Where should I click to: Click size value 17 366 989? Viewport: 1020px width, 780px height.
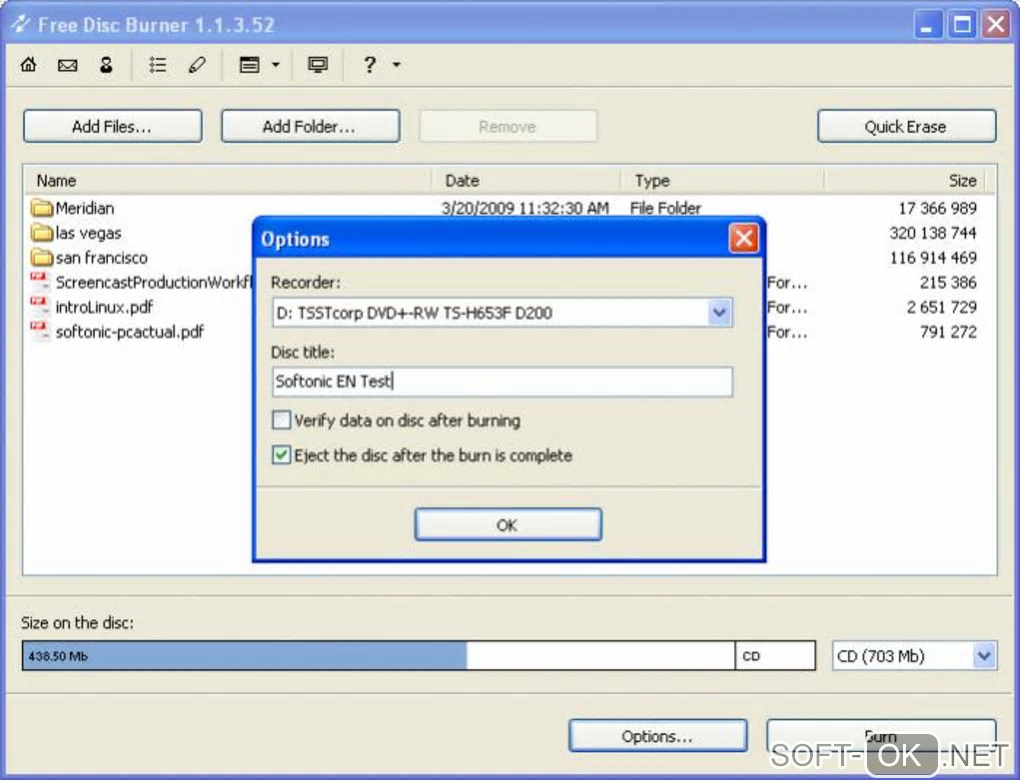pyautogui.click(x=937, y=208)
